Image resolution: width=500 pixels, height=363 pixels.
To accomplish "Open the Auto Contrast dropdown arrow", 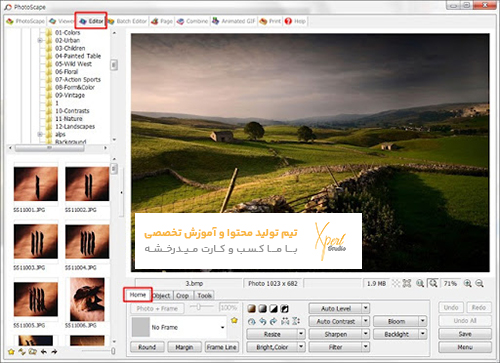I will [x=366, y=321].
